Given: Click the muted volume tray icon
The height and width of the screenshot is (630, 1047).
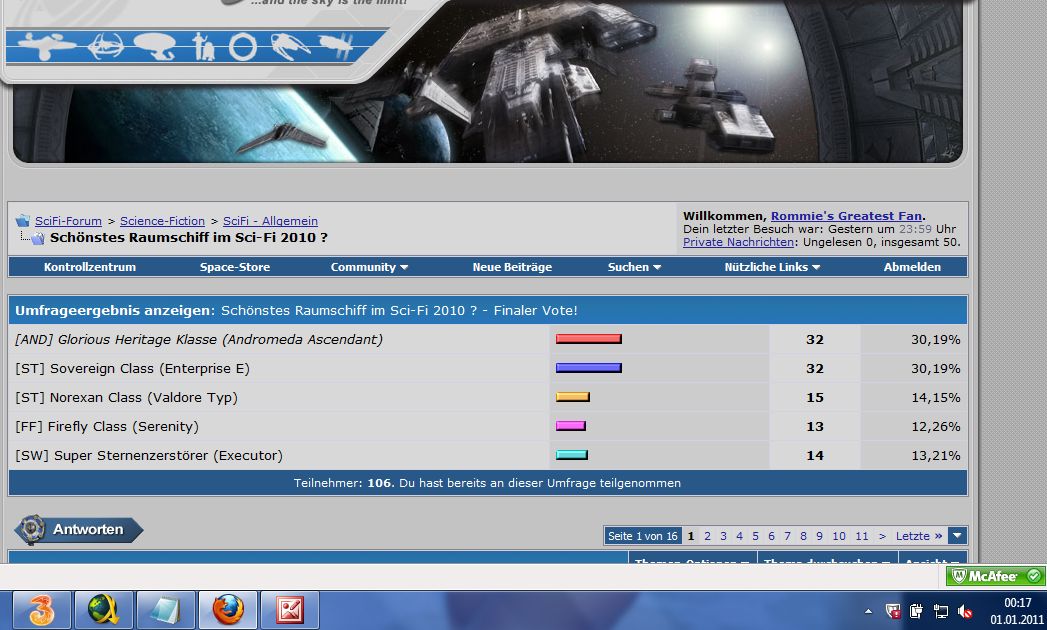Looking at the screenshot, I should click(x=965, y=610).
